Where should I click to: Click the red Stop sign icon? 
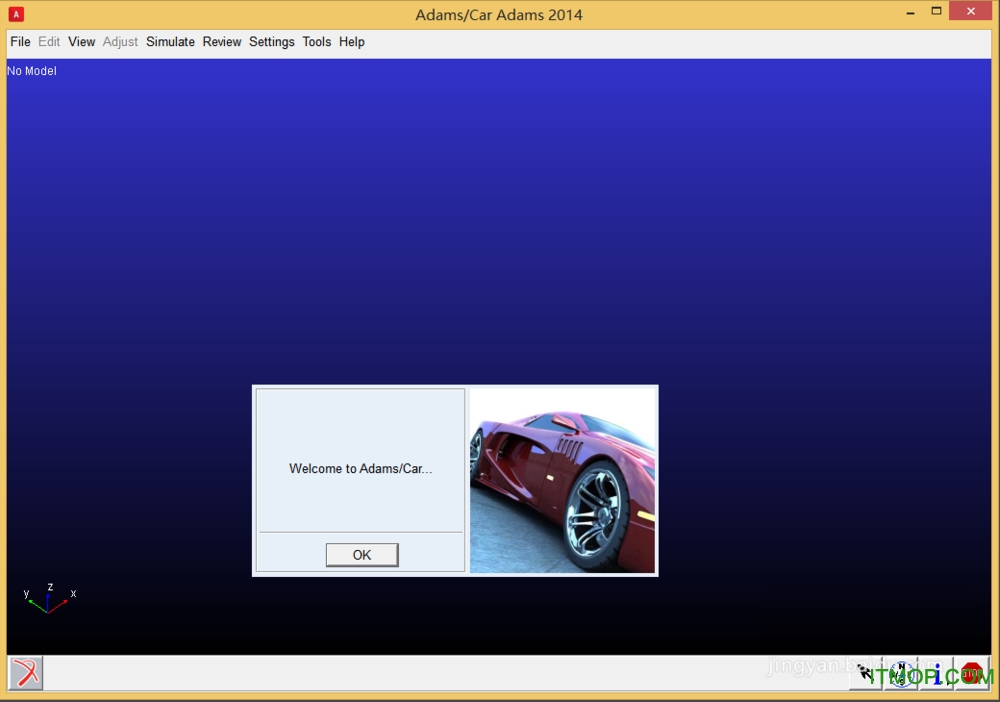click(x=971, y=673)
